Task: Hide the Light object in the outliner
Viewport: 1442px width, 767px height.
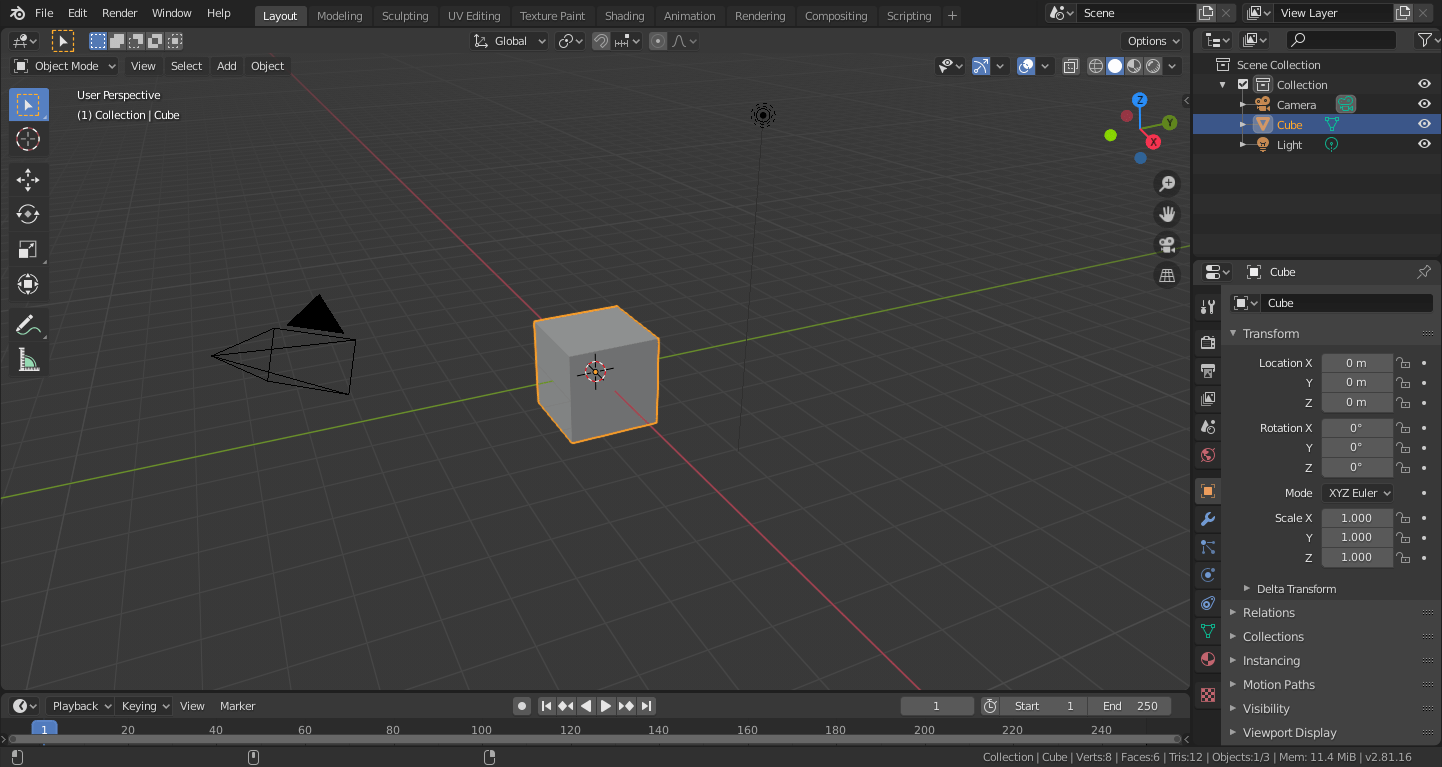Action: point(1424,143)
